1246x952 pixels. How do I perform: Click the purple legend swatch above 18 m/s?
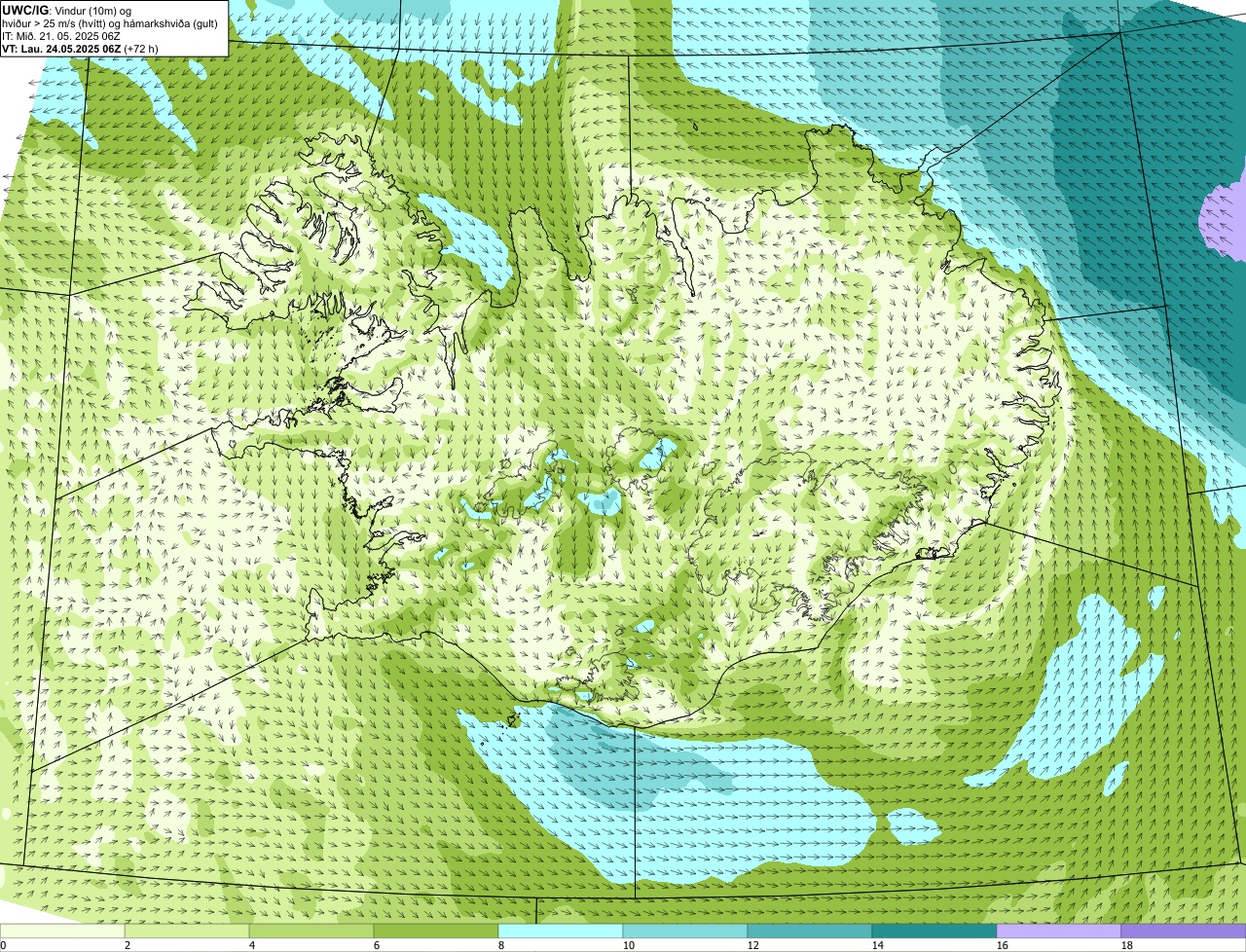(1184, 931)
